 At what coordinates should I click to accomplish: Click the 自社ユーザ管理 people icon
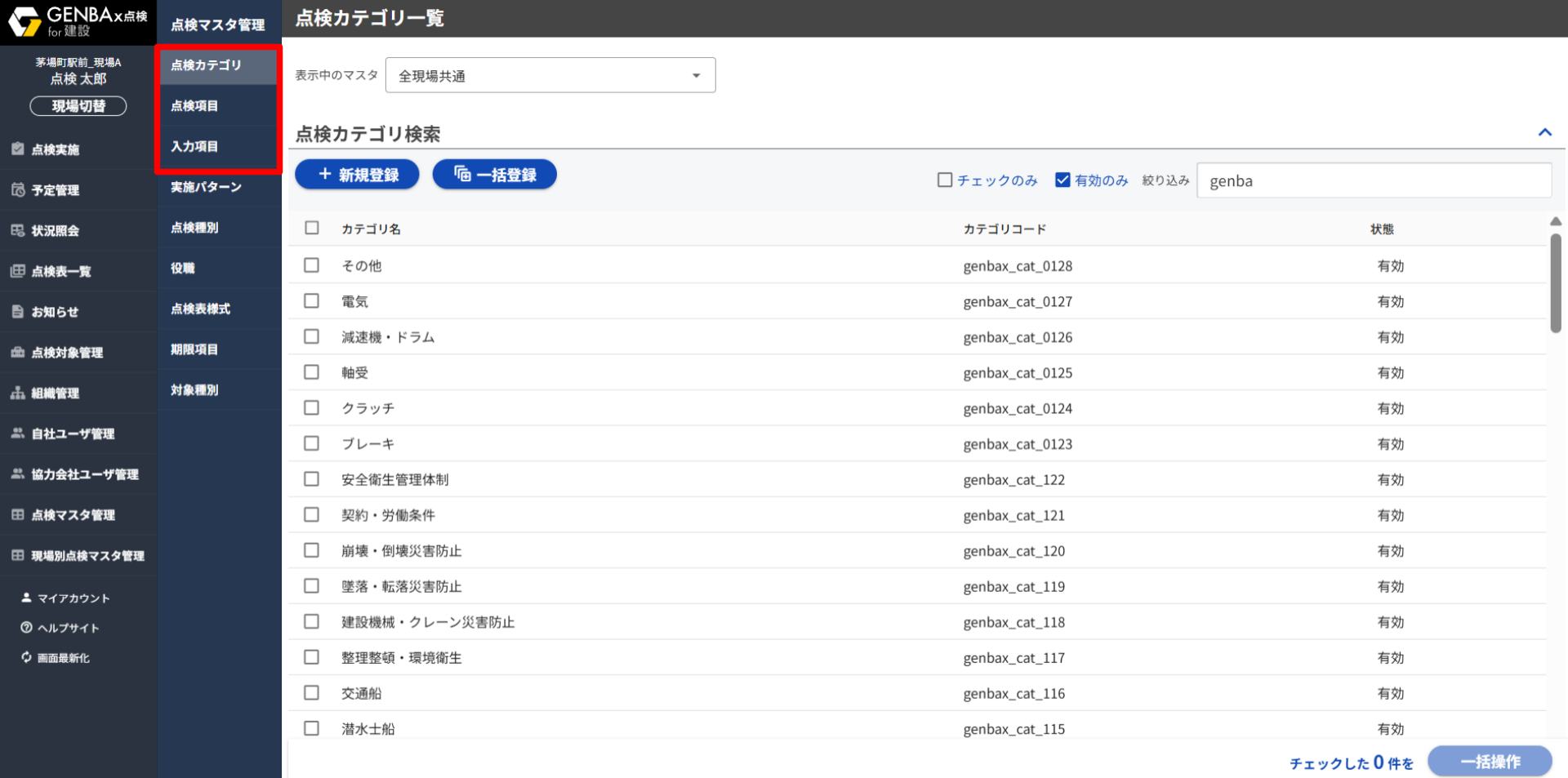pos(18,433)
